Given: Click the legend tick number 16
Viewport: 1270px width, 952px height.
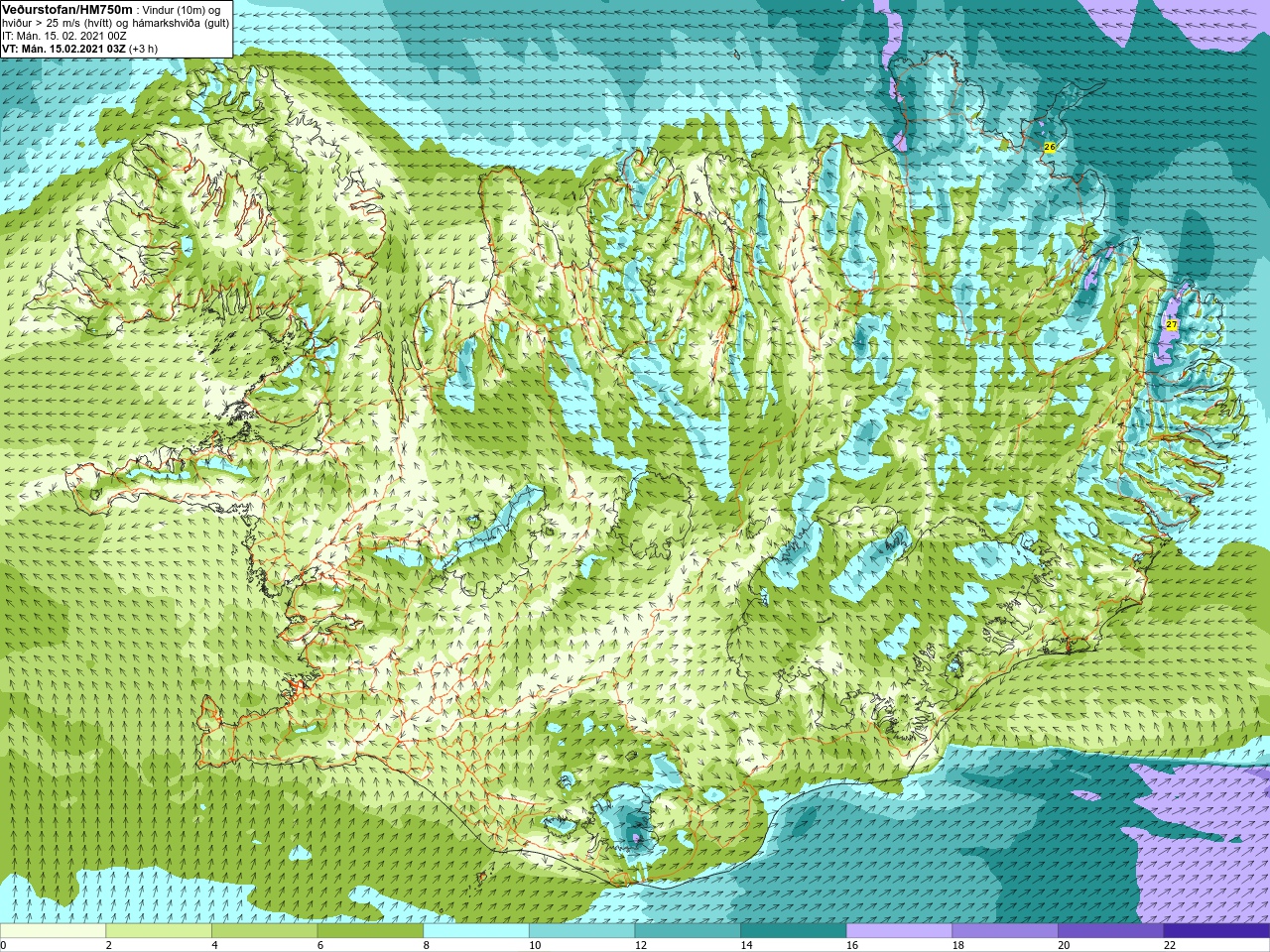Looking at the screenshot, I should 852,945.
